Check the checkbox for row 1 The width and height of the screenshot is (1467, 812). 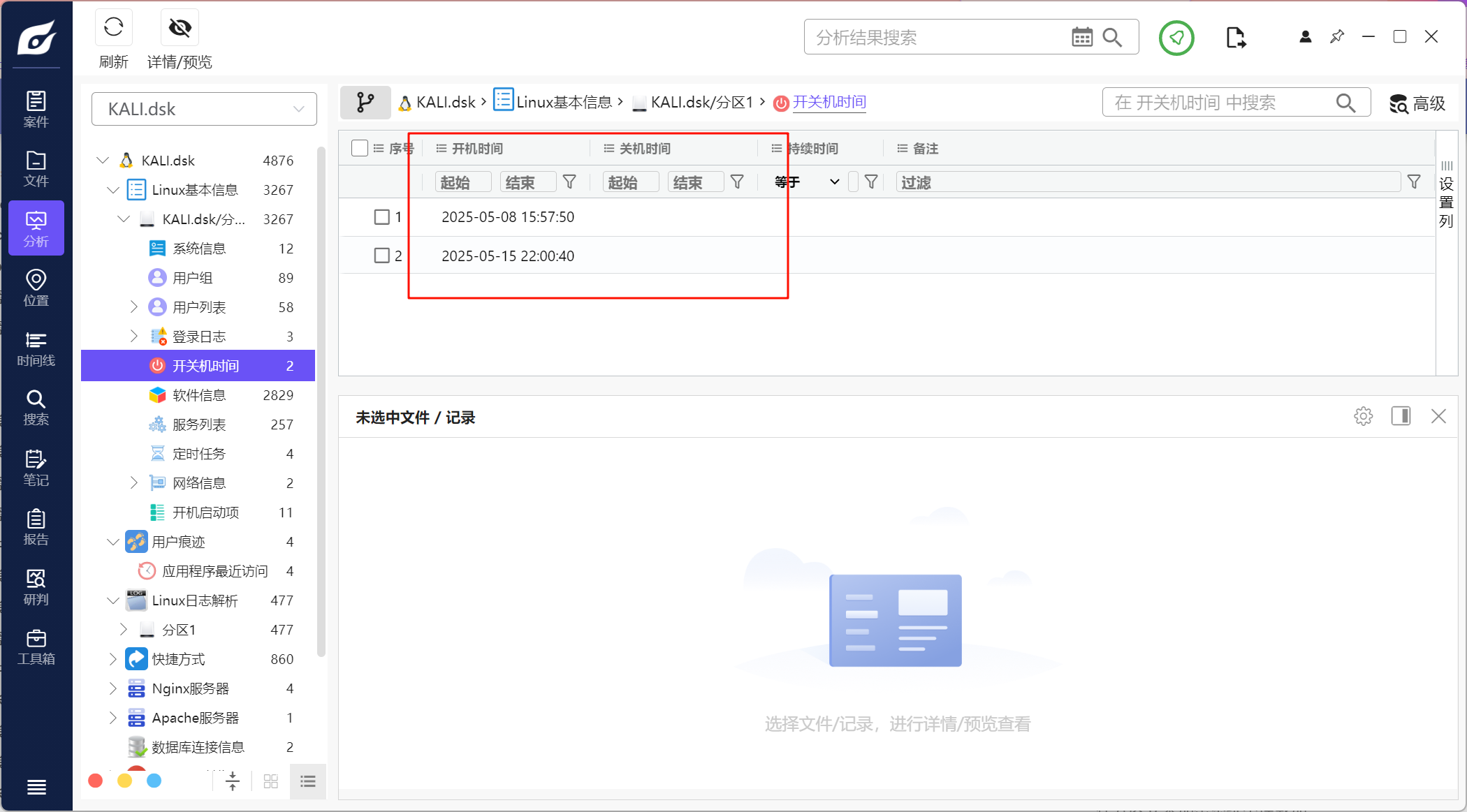click(x=381, y=217)
